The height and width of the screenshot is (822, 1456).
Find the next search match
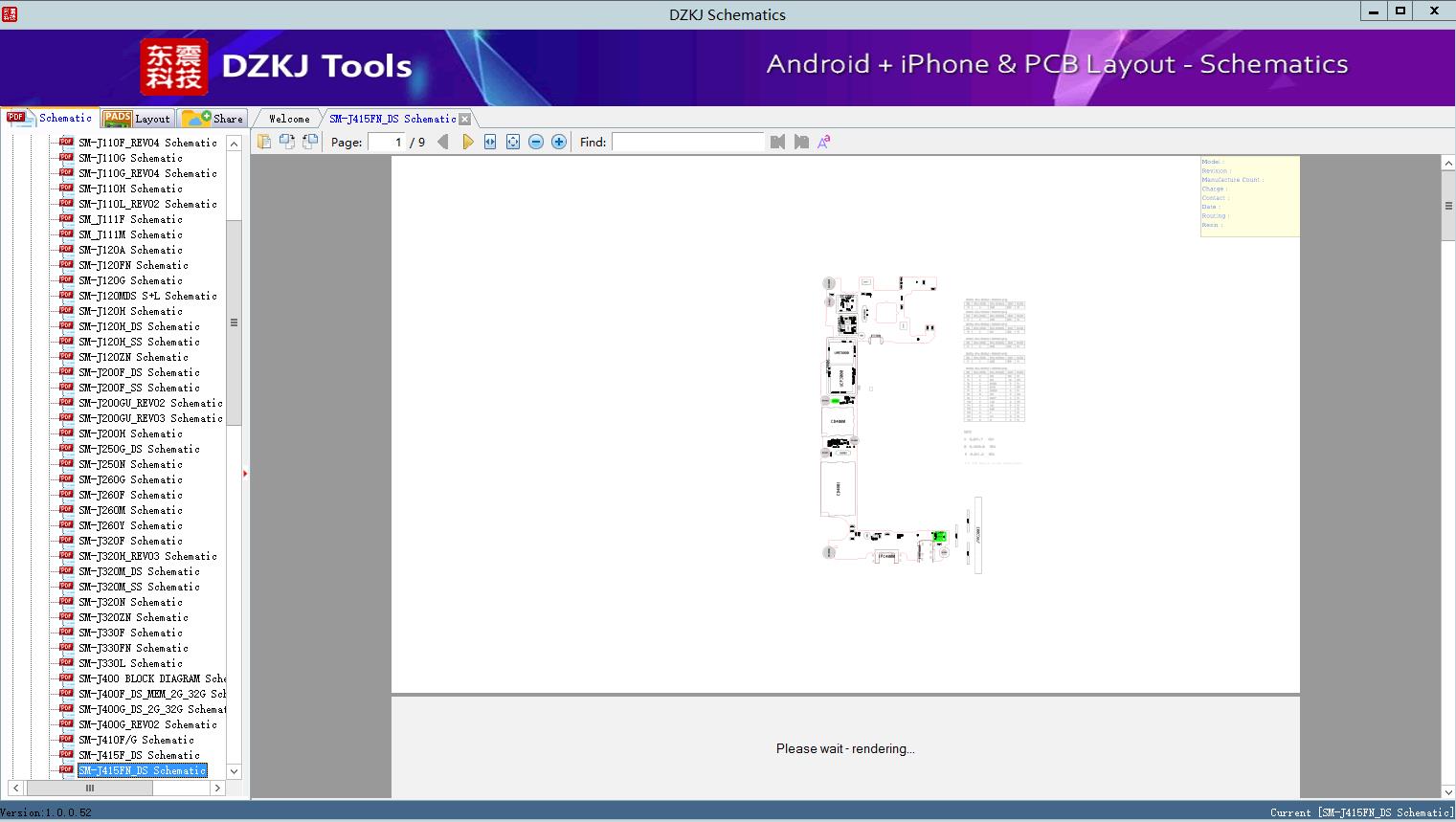pyautogui.click(x=801, y=142)
